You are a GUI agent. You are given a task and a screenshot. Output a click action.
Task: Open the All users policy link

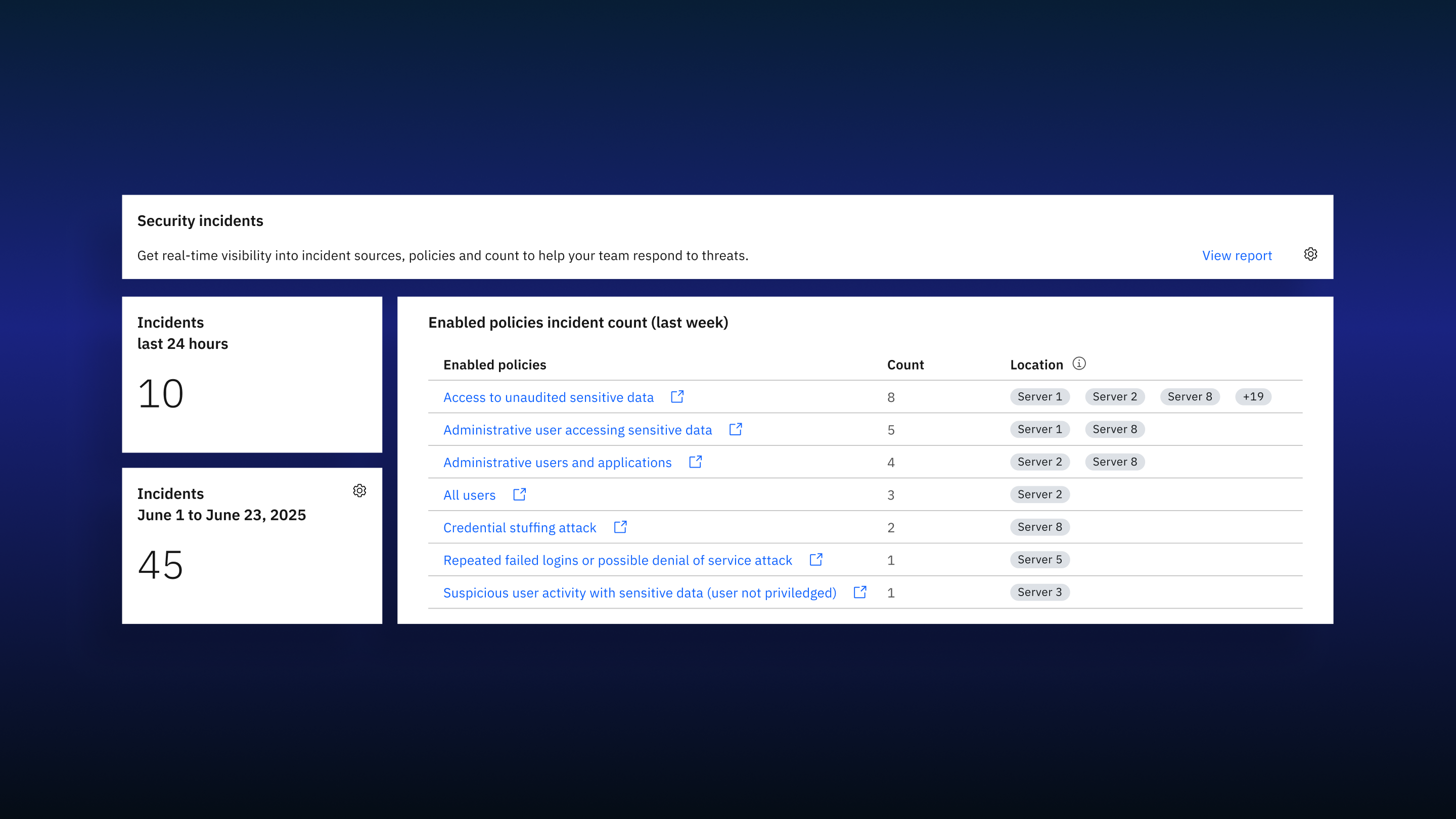coord(469,495)
